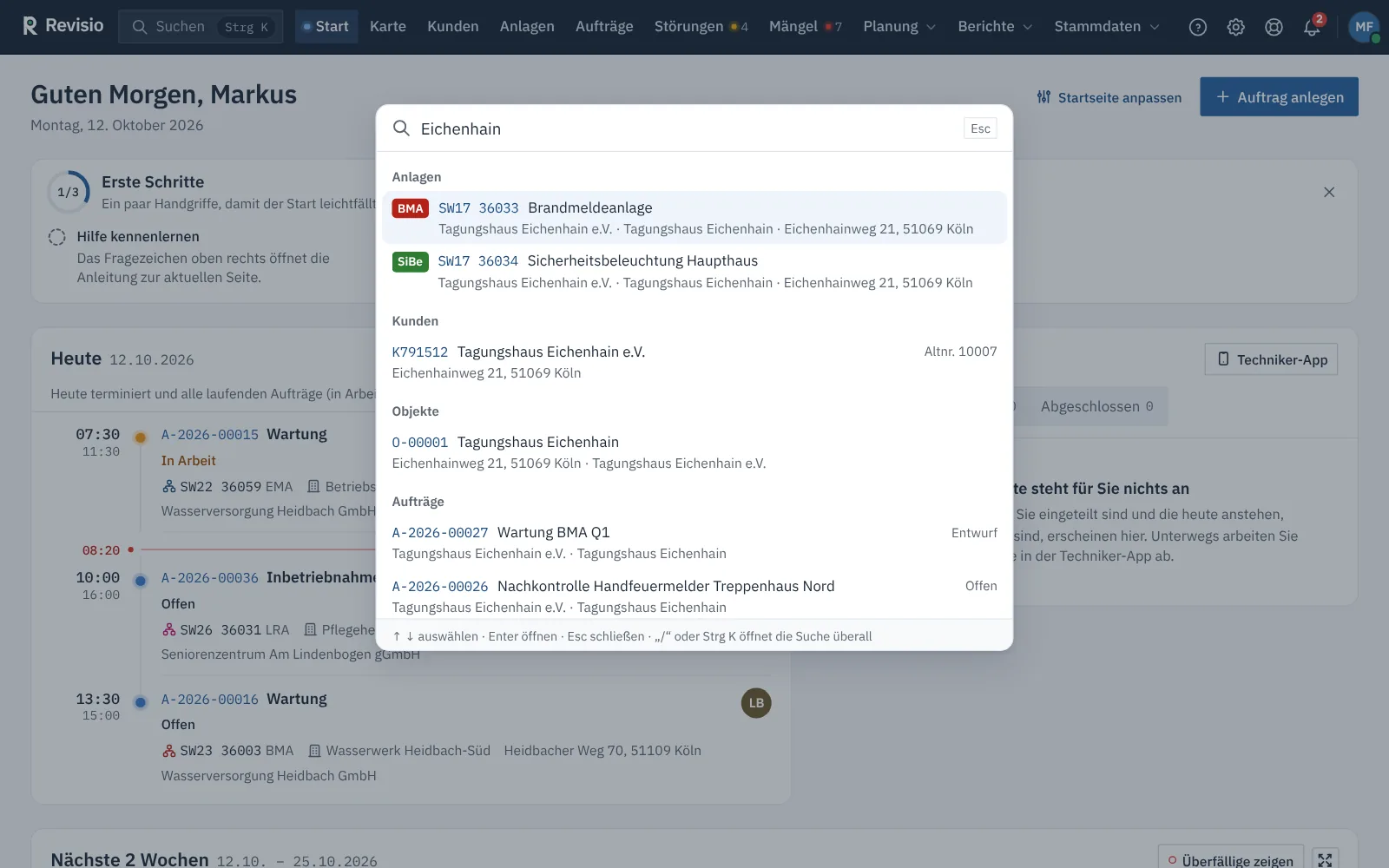The height and width of the screenshot is (868, 1389).
Task: Open result SW17 36033 Brandmeldeanlage
Action: pyautogui.click(x=694, y=218)
